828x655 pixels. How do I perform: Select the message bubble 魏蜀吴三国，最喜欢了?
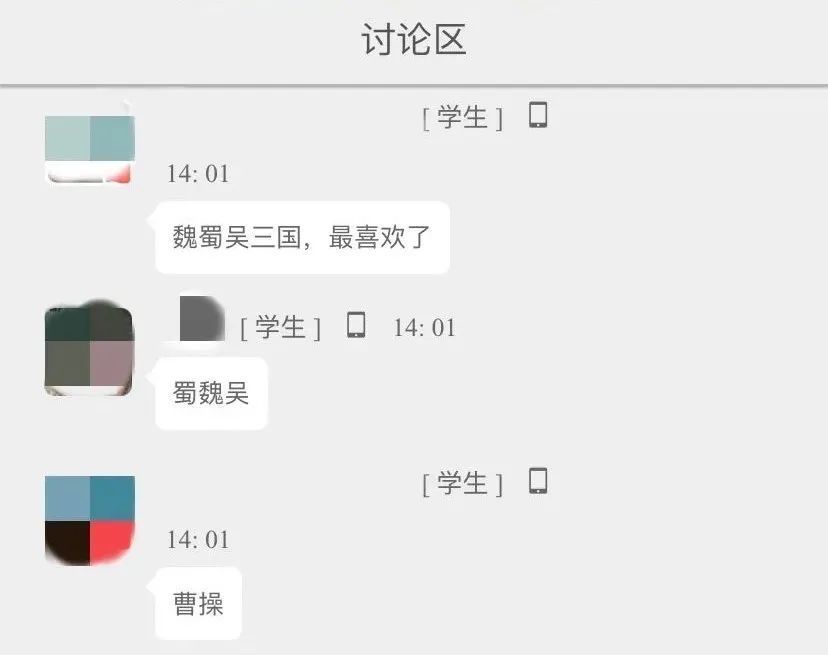pyautogui.click(x=303, y=237)
